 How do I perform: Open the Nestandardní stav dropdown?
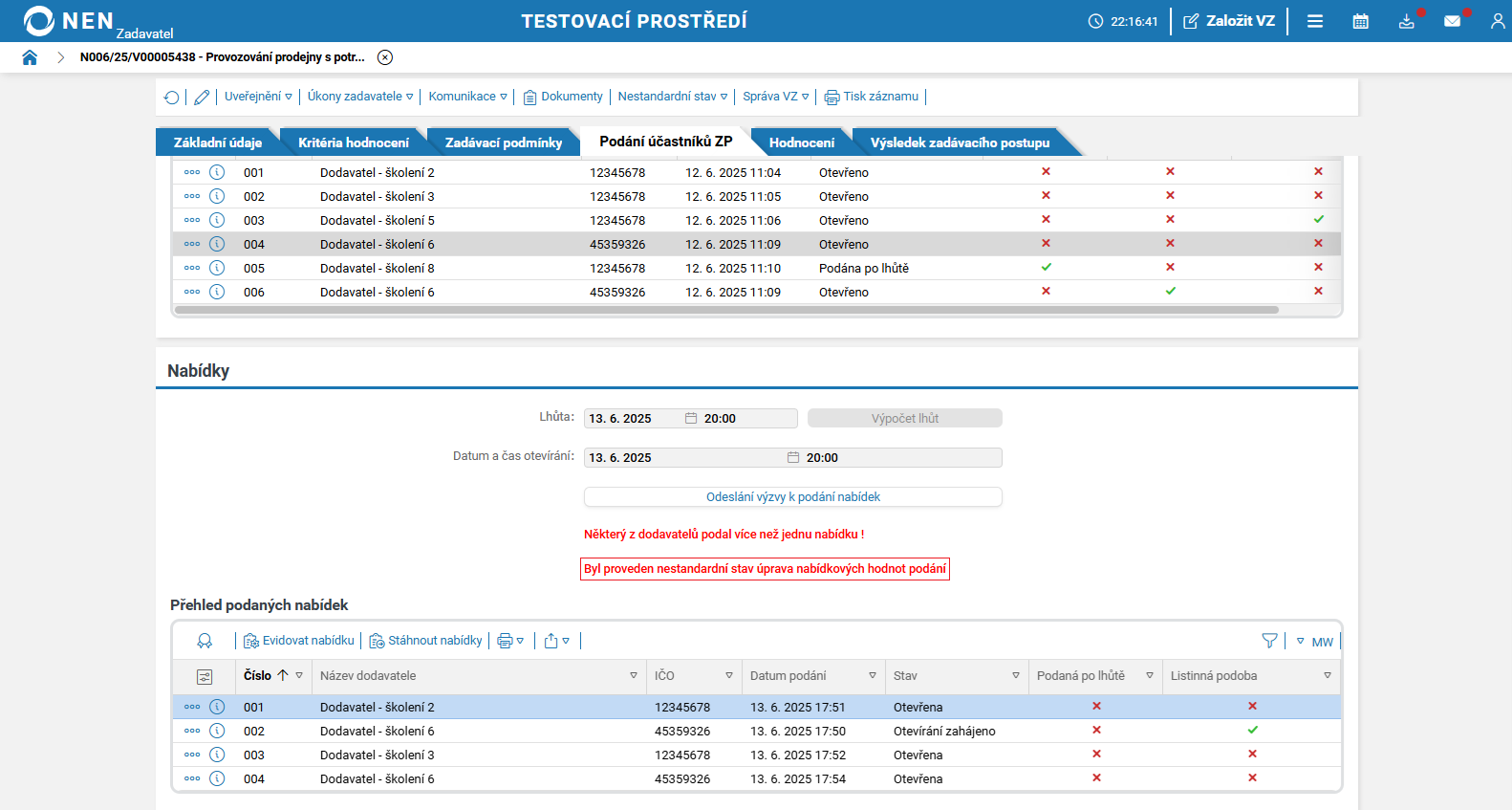(x=672, y=97)
